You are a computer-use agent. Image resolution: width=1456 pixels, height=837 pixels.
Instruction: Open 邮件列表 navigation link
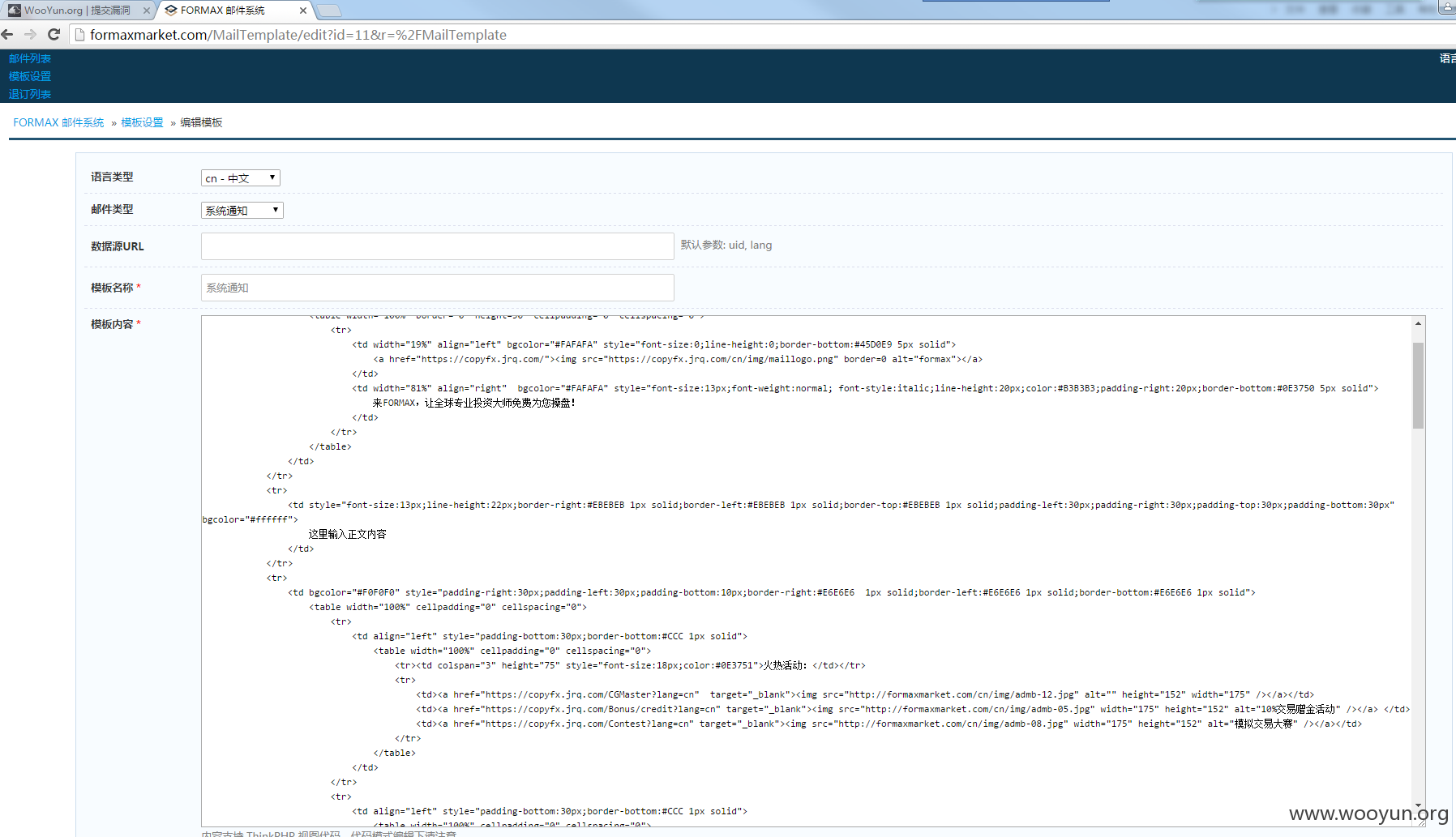[x=30, y=58]
